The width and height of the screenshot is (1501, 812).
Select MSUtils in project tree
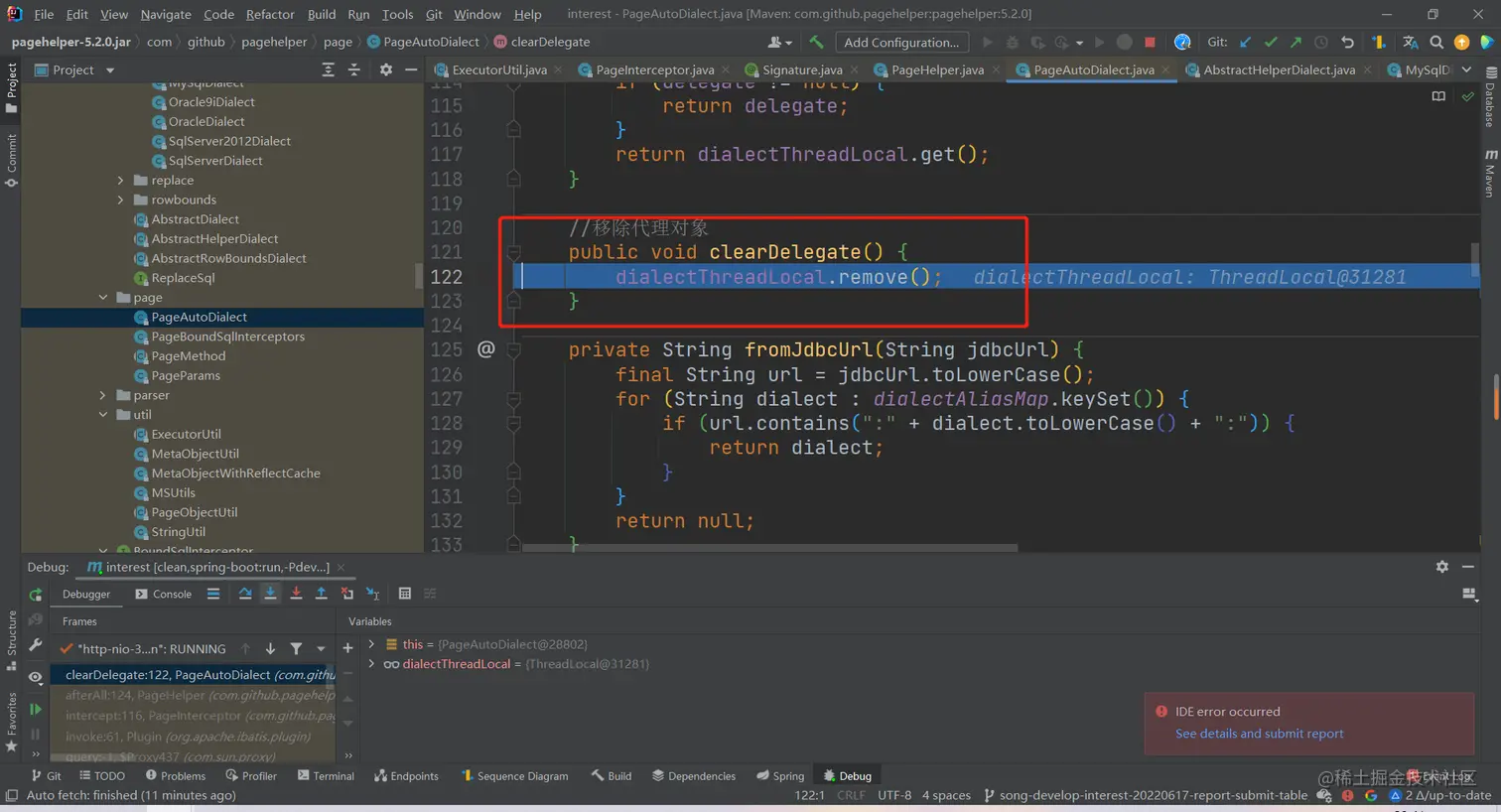173,492
